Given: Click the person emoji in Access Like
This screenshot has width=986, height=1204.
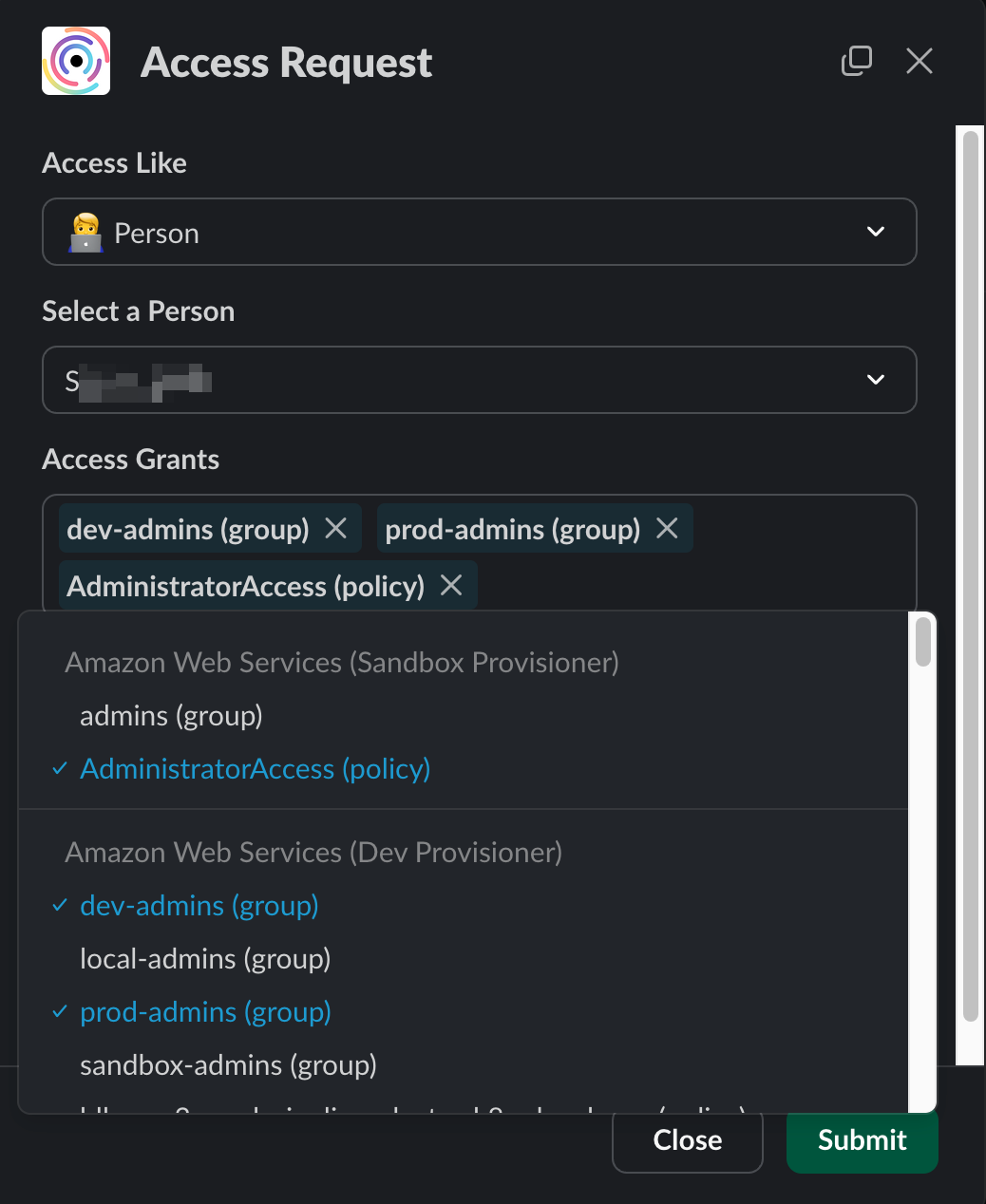Looking at the screenshot, I should [85, 233].
